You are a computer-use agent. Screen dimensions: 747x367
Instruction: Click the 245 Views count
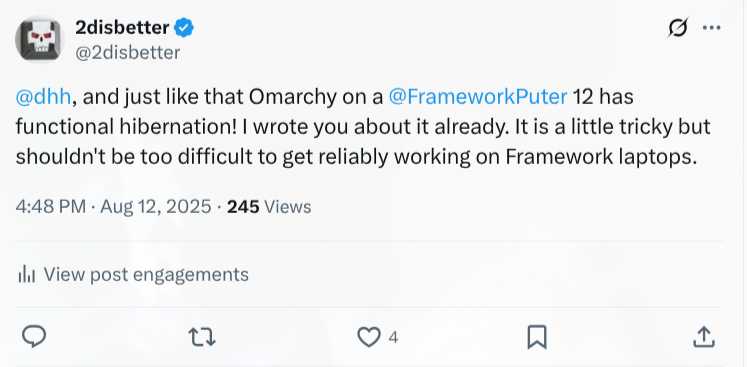269,207
